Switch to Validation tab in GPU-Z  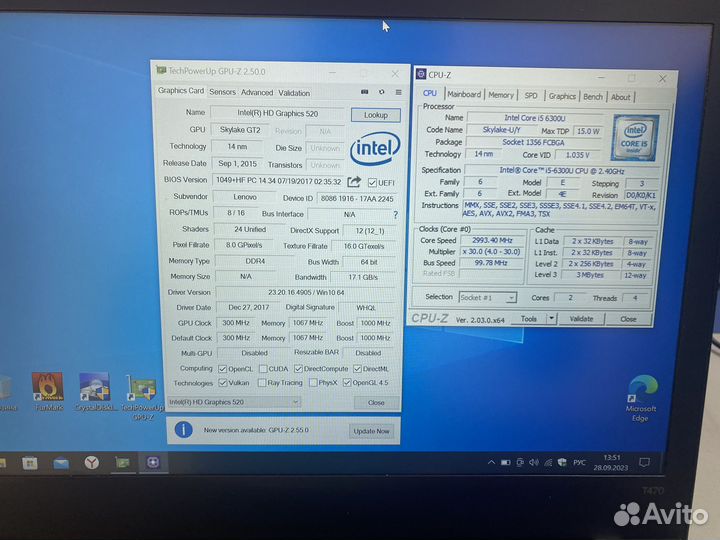pos(294,93)
